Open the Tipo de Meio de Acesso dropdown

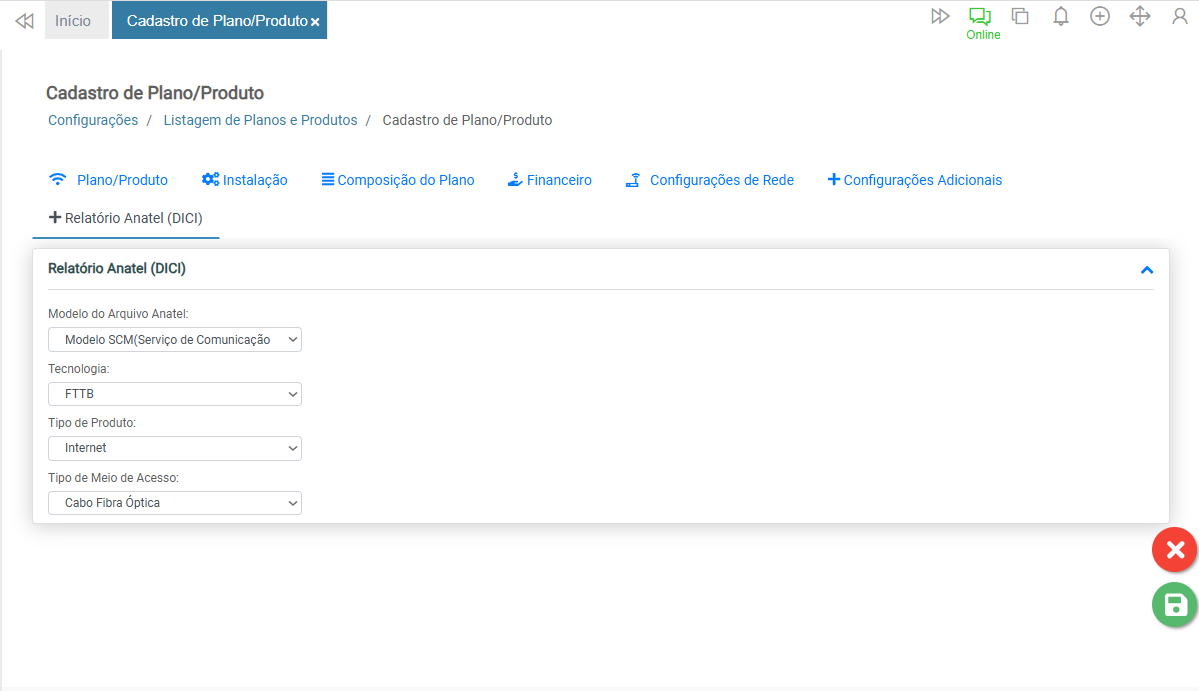click(175, 502)
